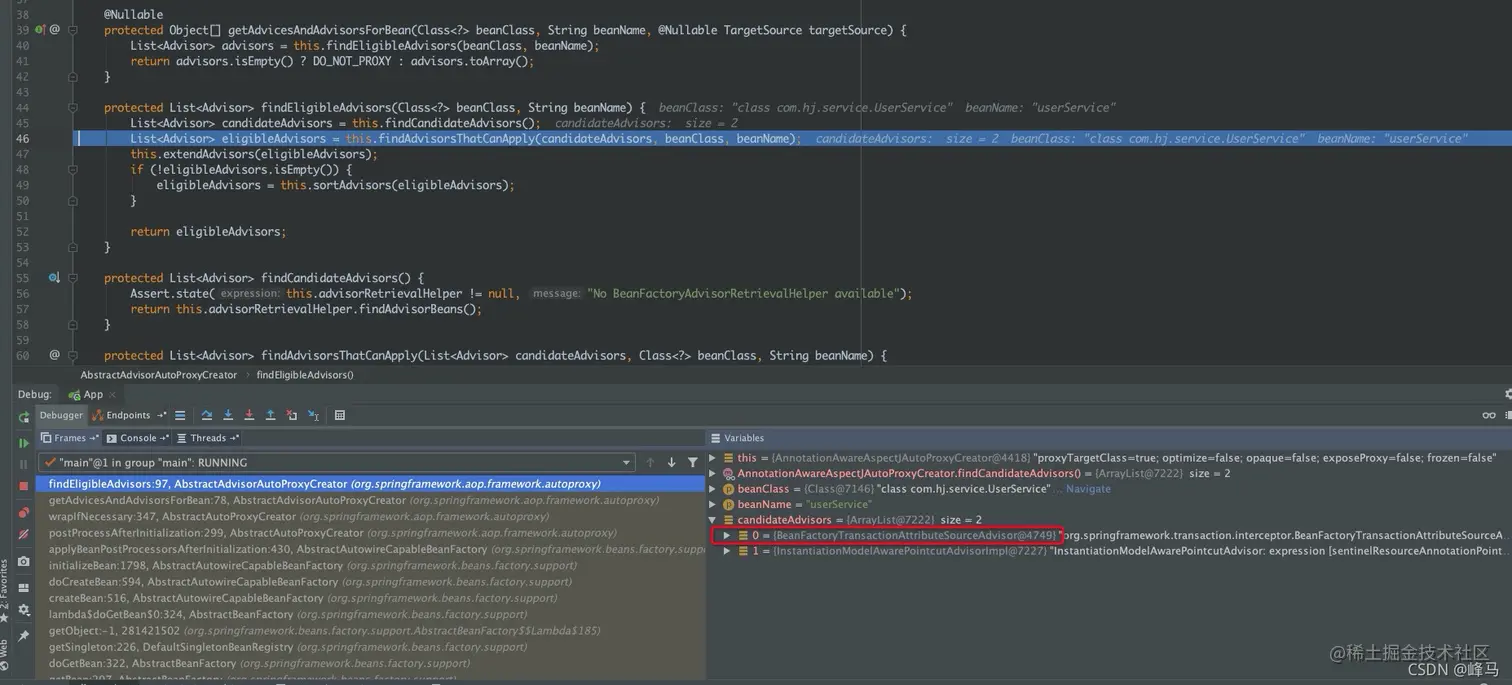Click the red Force Step Into icon

click(x=249, y=415)
